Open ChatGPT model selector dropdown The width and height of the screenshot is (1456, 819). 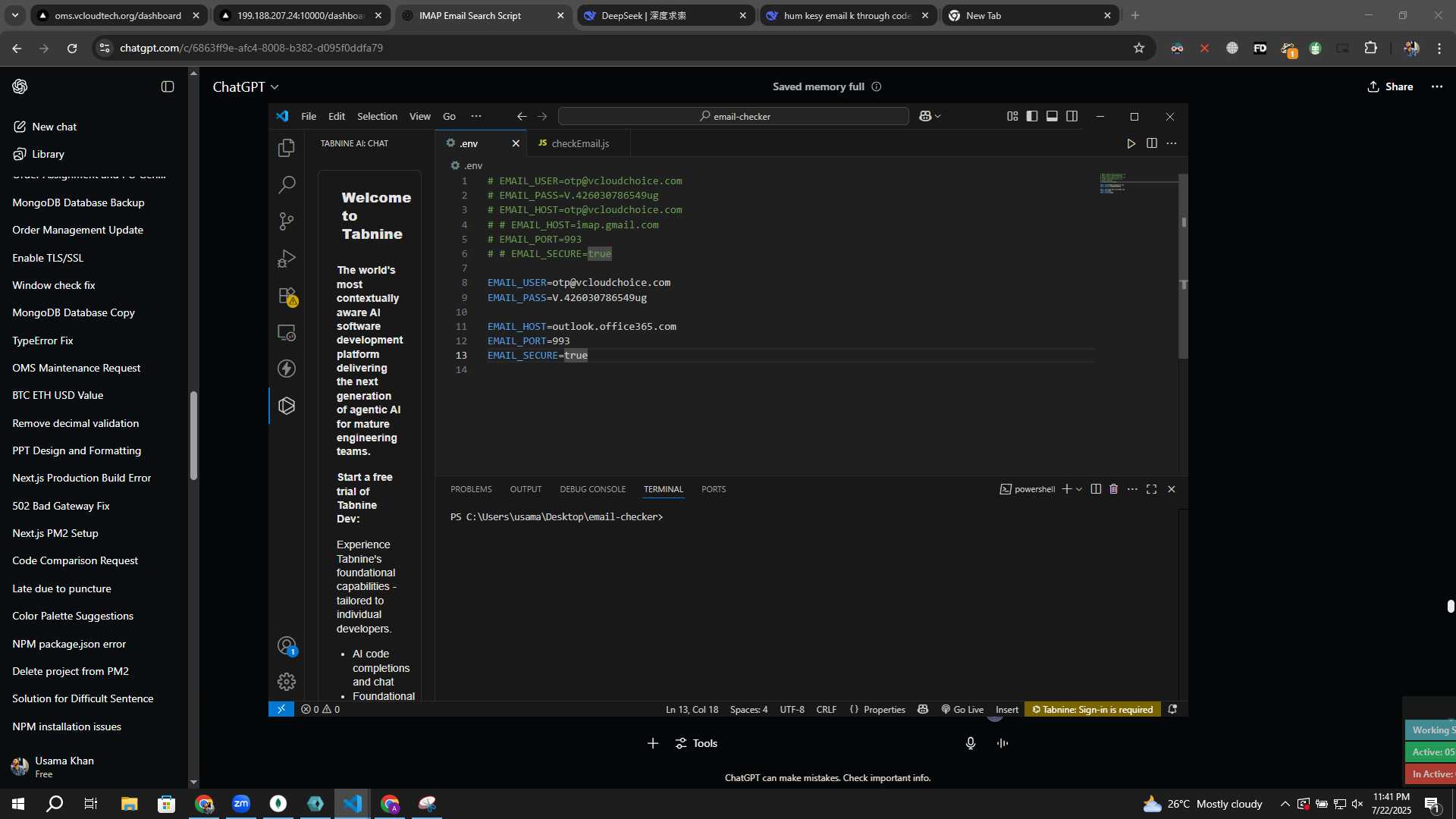coord(246,87)
